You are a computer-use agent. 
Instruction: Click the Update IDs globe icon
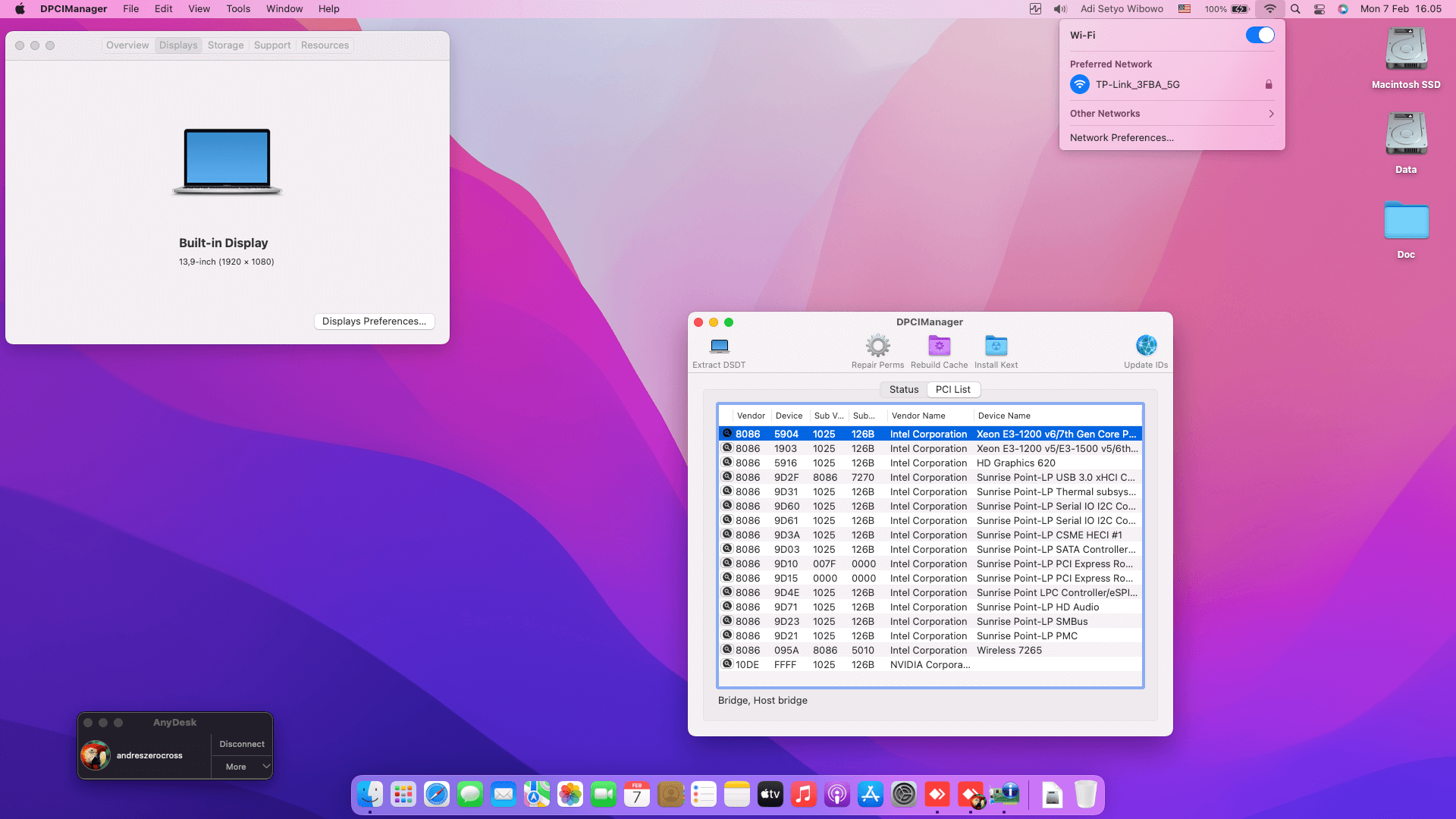tap(1146, 346)
